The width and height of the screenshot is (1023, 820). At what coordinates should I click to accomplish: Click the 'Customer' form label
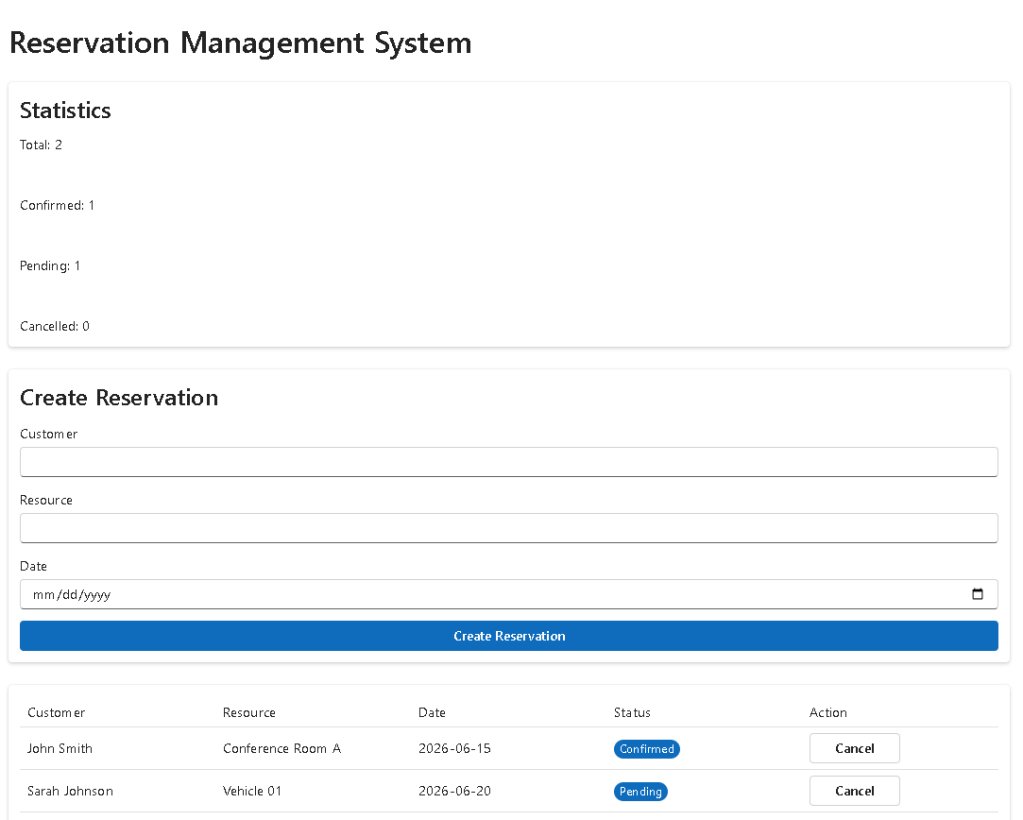tap(49, 434)
